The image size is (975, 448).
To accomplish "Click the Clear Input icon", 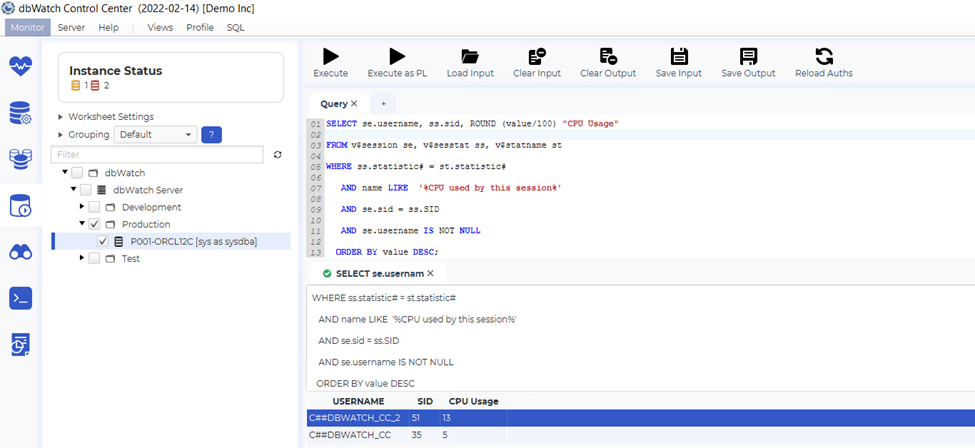I will click(537, 57).
